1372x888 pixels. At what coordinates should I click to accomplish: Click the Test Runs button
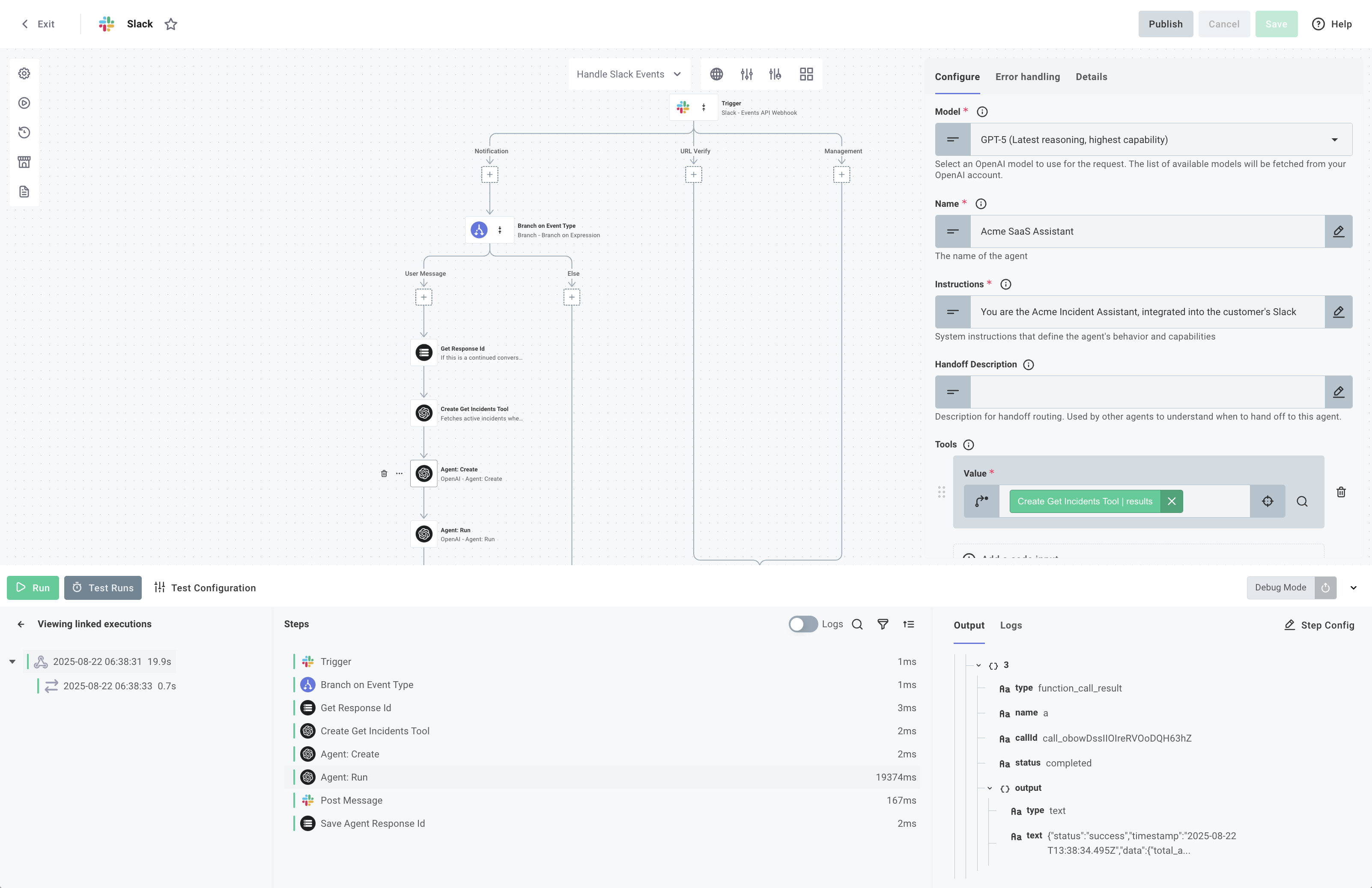click(x=103, y=588)
